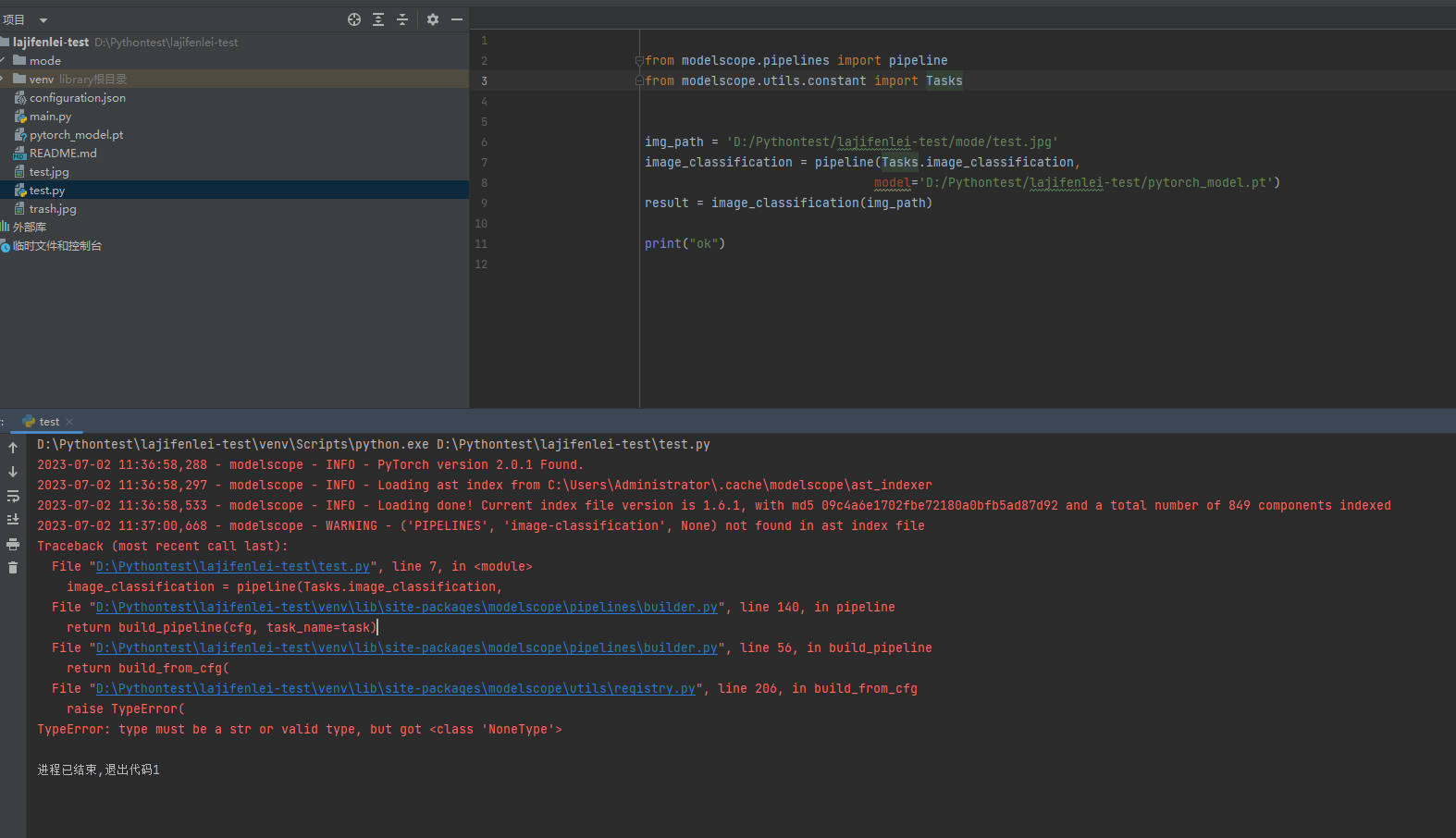Select main.py in the project tree
The width and height of the screenshot is (1456, 838).
[50, 117]
